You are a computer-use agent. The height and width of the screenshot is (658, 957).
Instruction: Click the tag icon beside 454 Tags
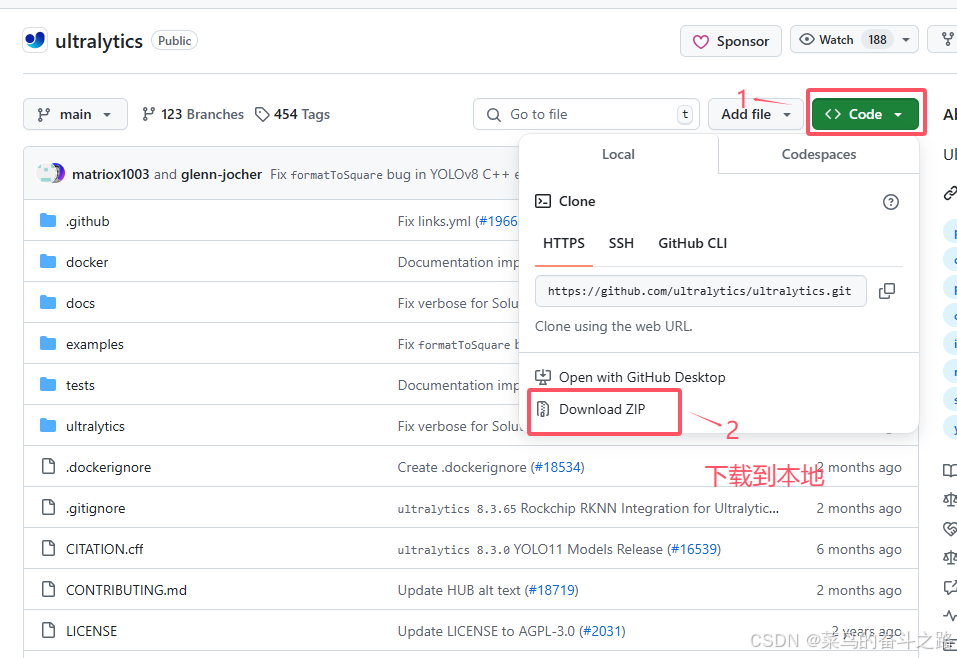click(x=262, y=114)
